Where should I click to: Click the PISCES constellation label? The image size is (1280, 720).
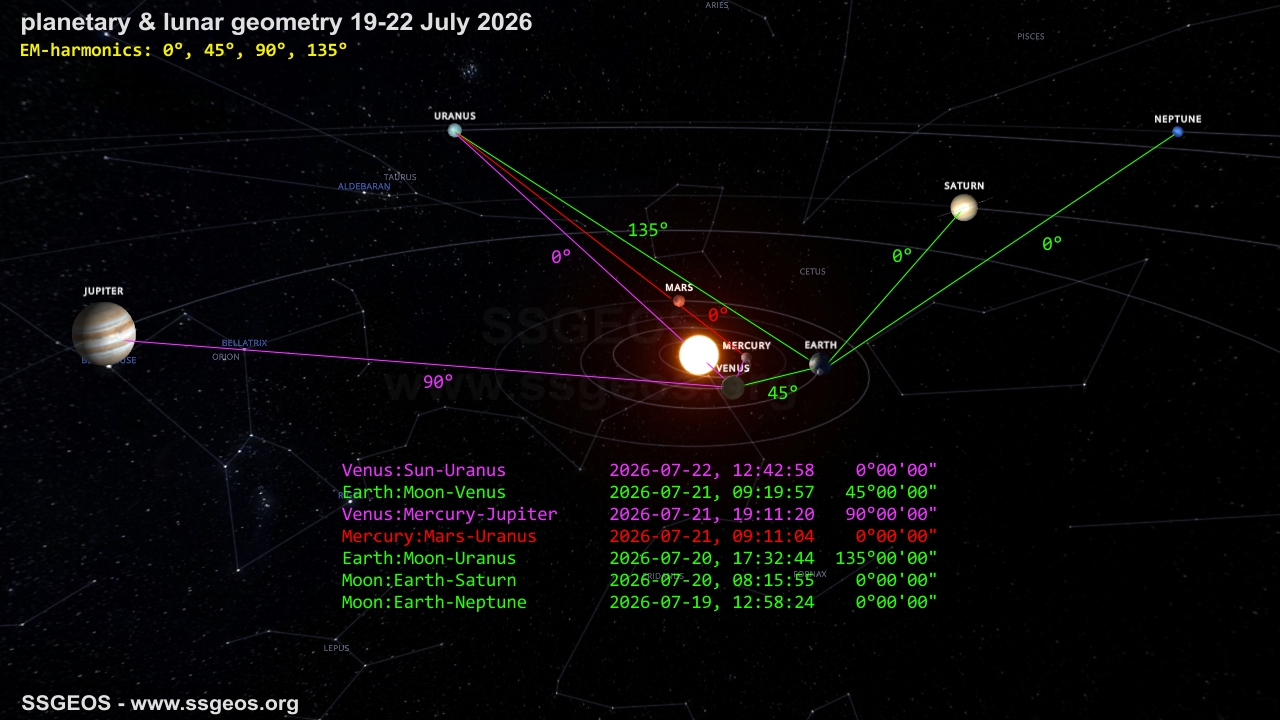pos(1030,37)
